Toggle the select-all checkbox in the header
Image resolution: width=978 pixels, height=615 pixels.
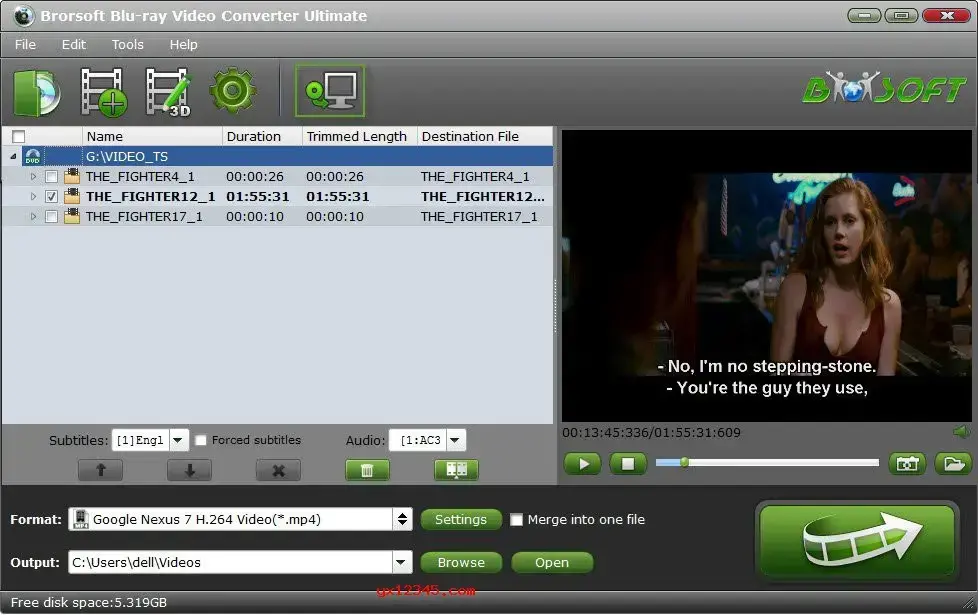tap(19, 137)
